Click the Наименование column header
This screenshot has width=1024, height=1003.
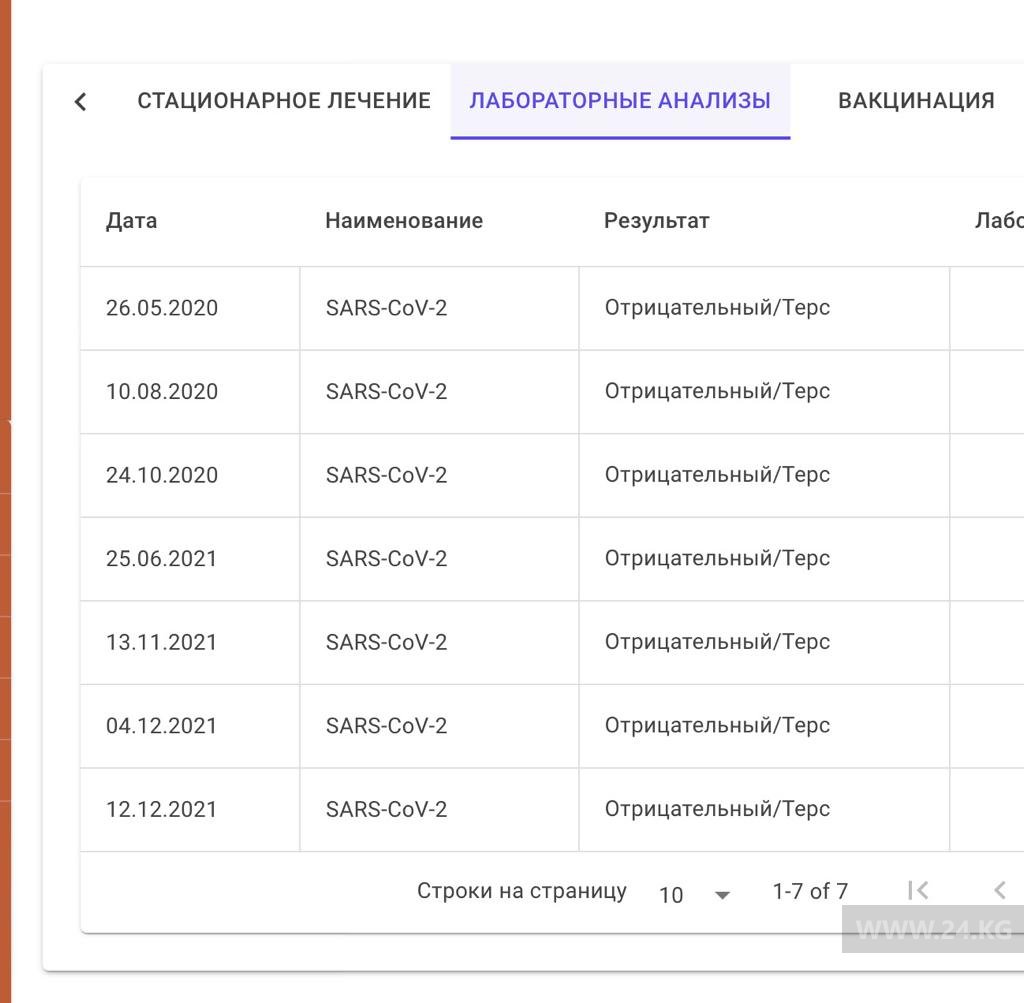pyautogui.click(x=404, y=221)
